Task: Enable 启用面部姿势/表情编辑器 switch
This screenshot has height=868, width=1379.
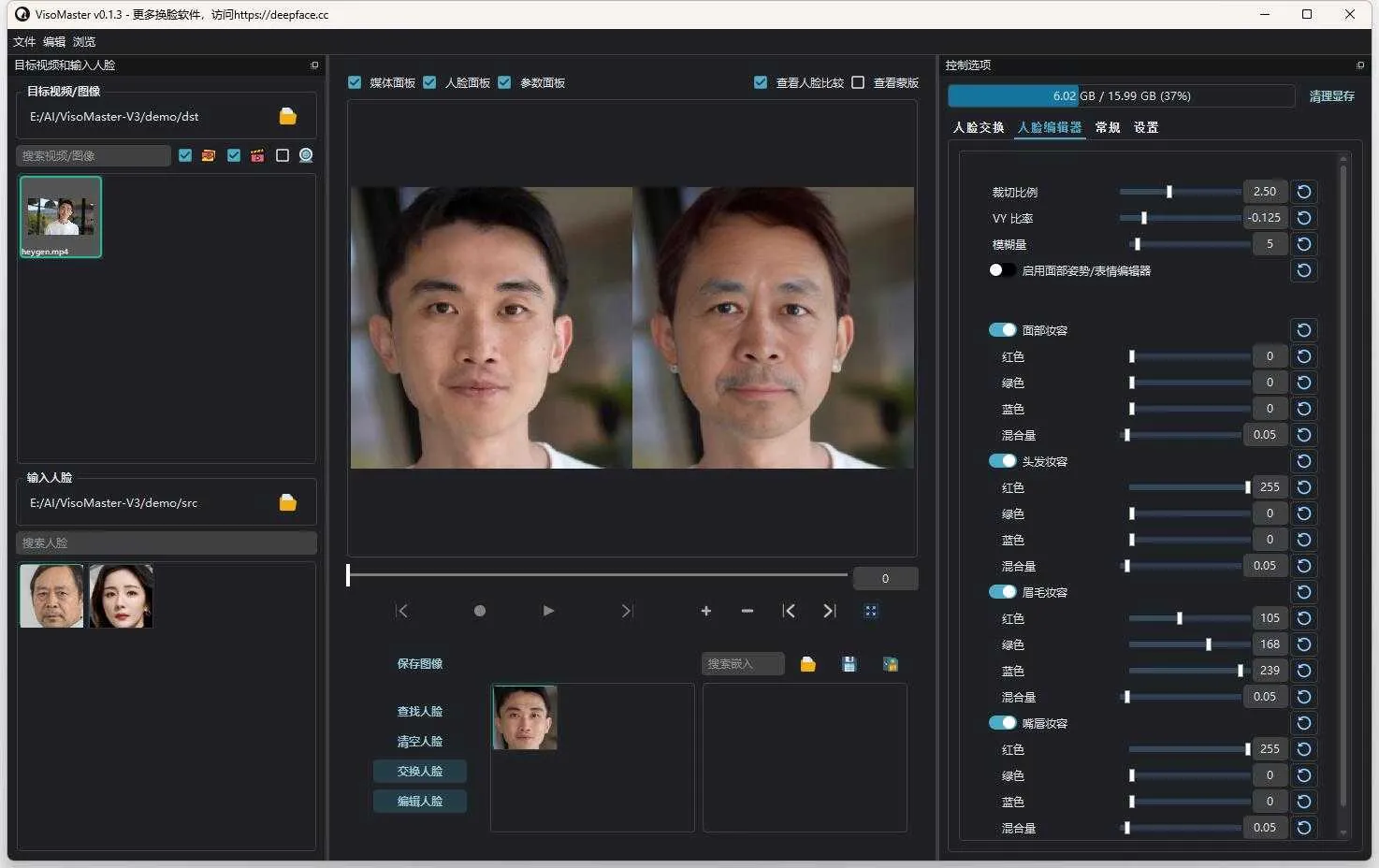Action: click(x=1002, y=270)
